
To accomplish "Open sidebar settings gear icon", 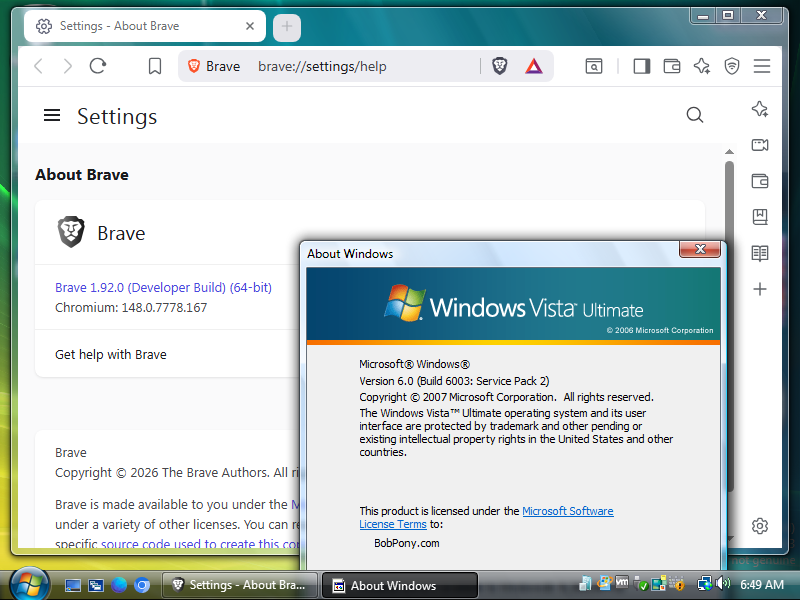I will pos(760,526).
